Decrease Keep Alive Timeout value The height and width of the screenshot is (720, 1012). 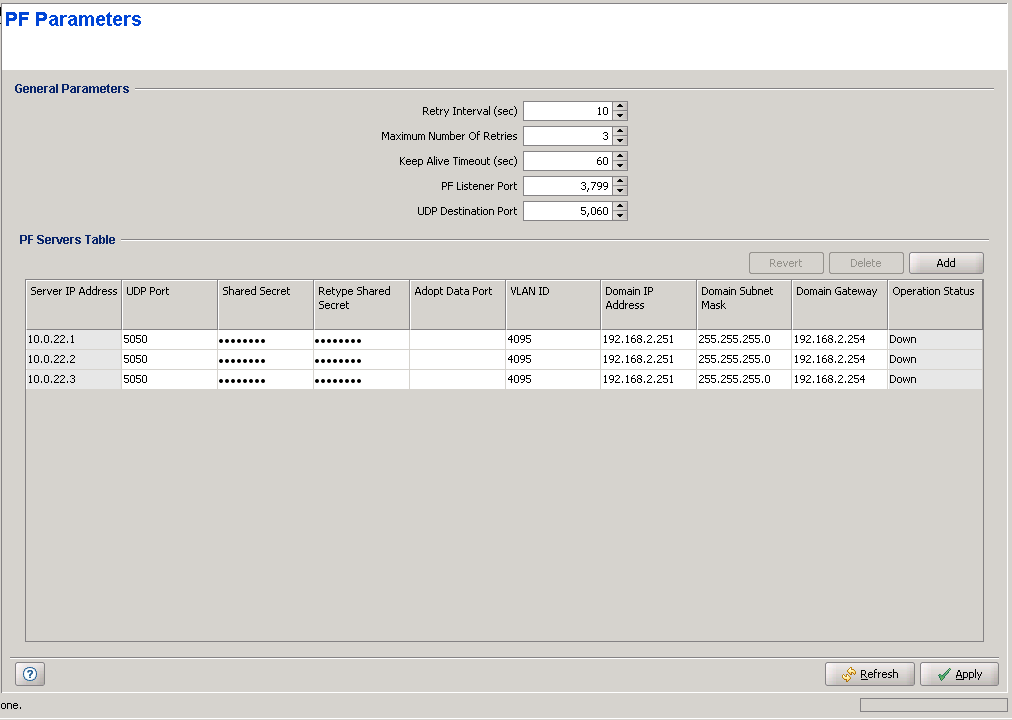[620, 166]
